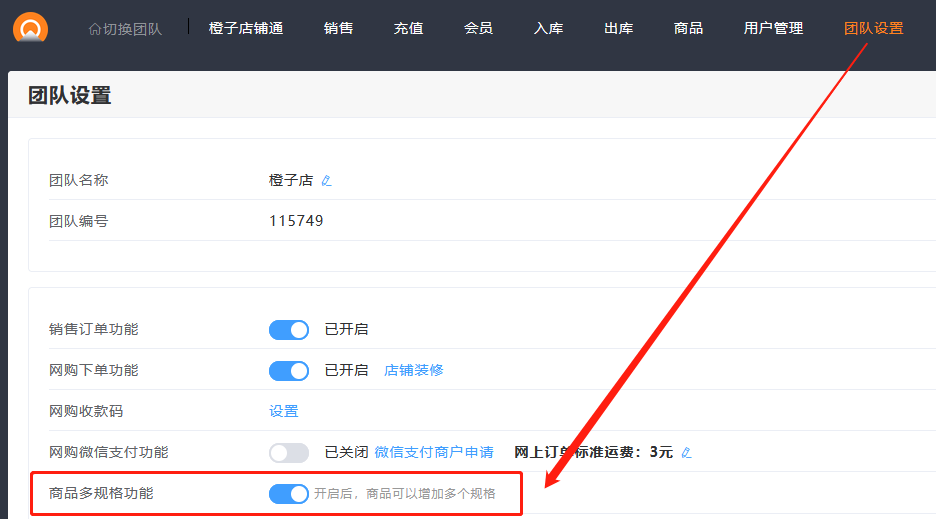This screenshot has width=936, height=519.
Task: Open the 店铺装修 link
Action: [414, 370]
